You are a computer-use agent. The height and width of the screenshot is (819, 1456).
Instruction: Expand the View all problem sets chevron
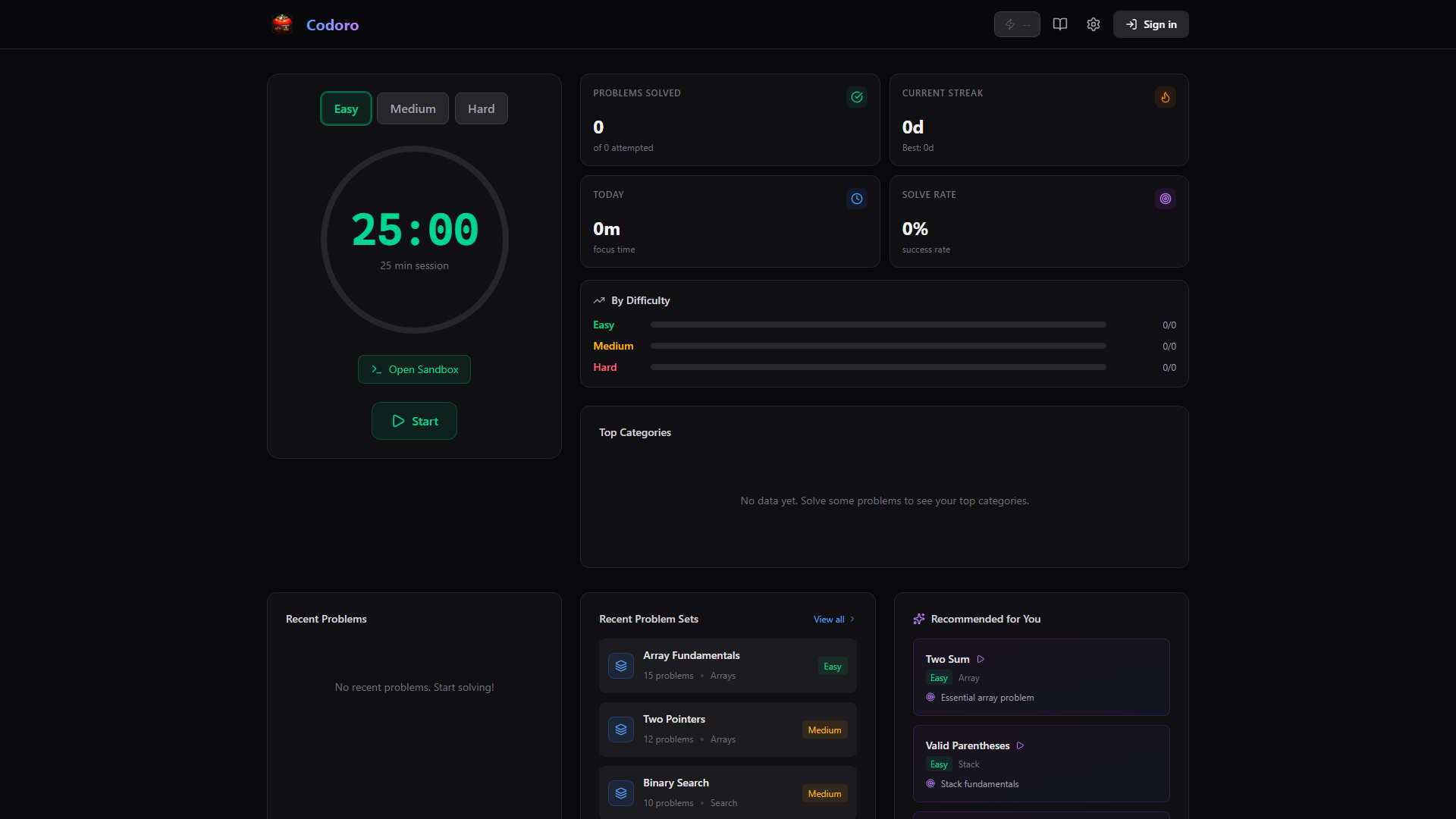point(851,619)
